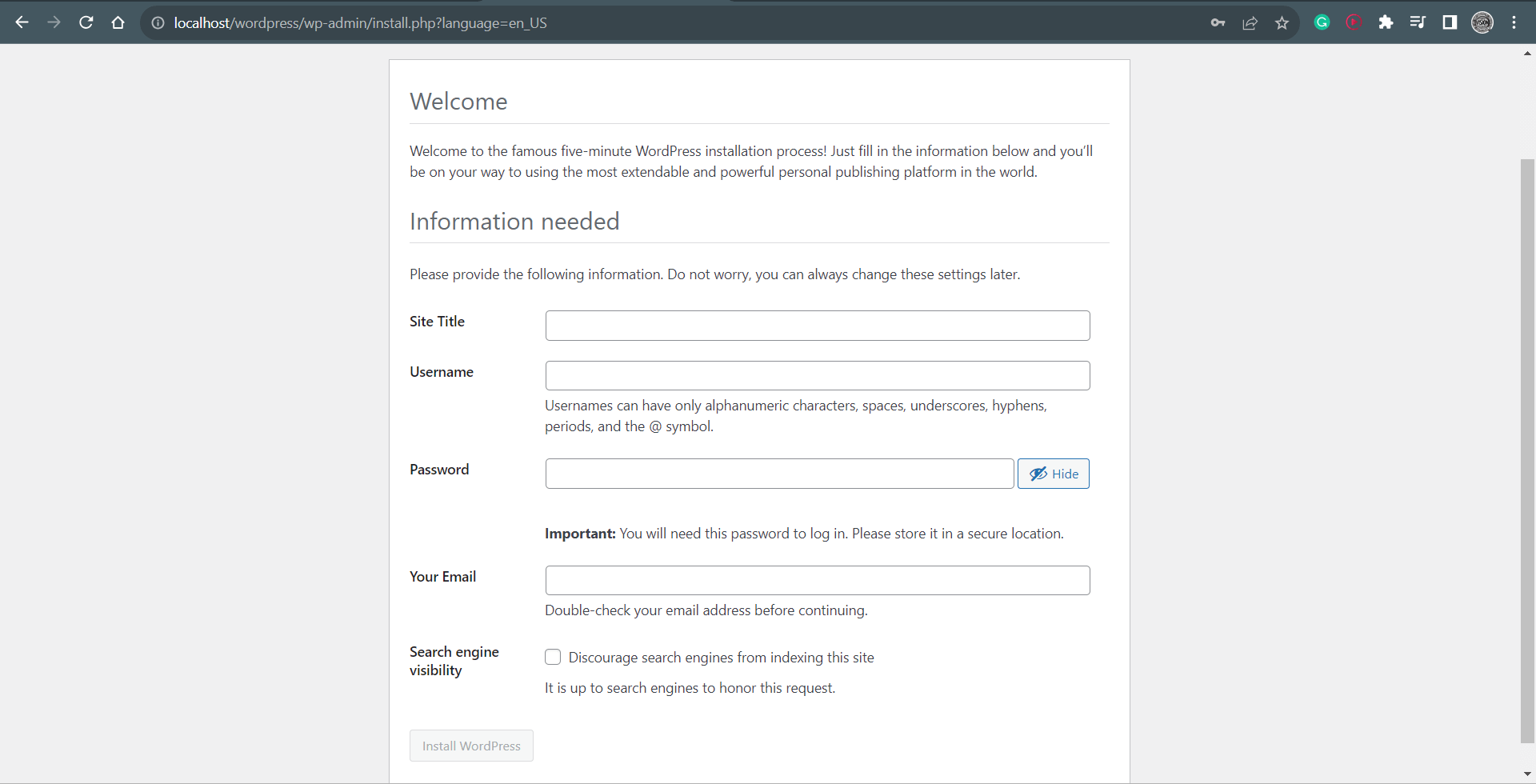Image resolution: width=1536 pixels, height=784 pixels.
Task: Click the Chrome extensions puzzle icon
Action: coord(1386,22)
